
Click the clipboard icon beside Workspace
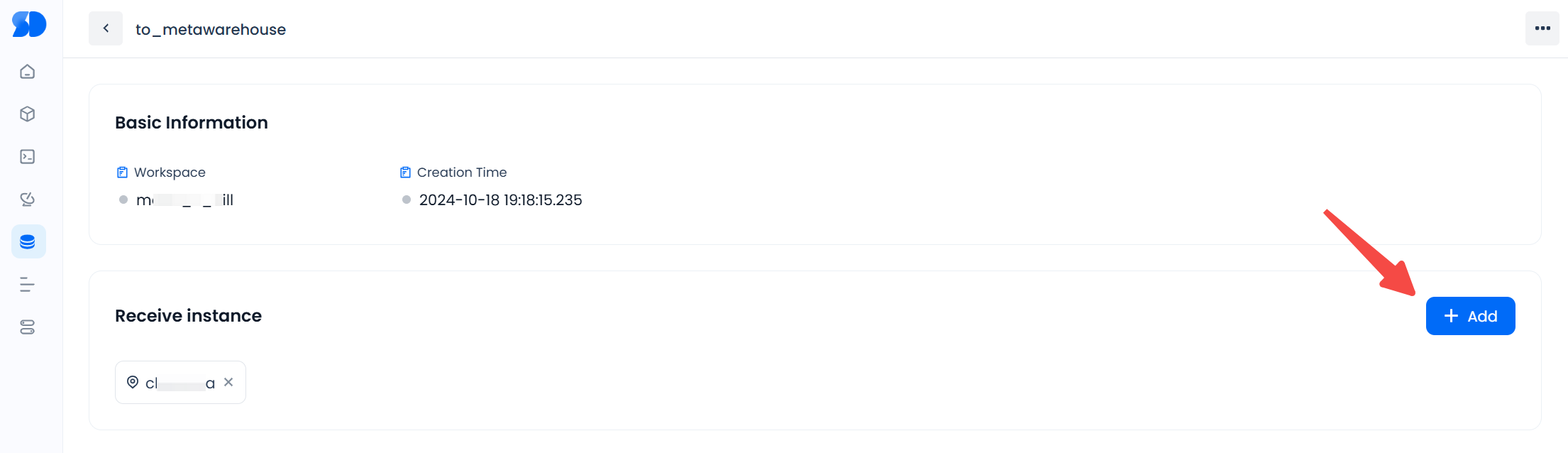pyautogui.click(x=122, y=173)
